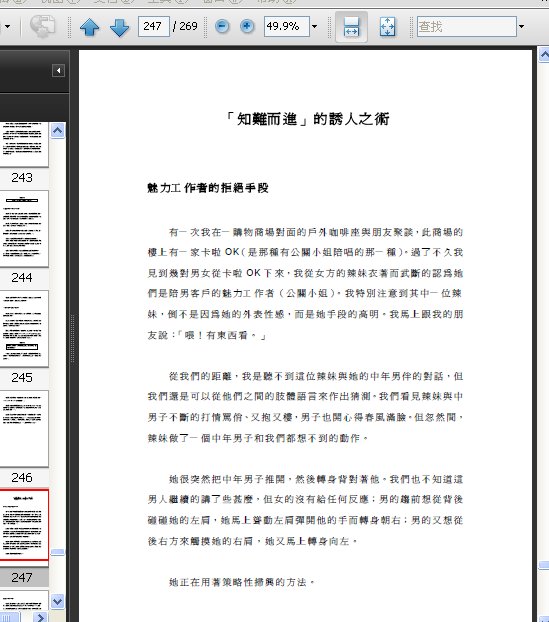Screen dimensions: 549x622
Task: Zoom in with the plus button
Action: [x=247, y=27]
